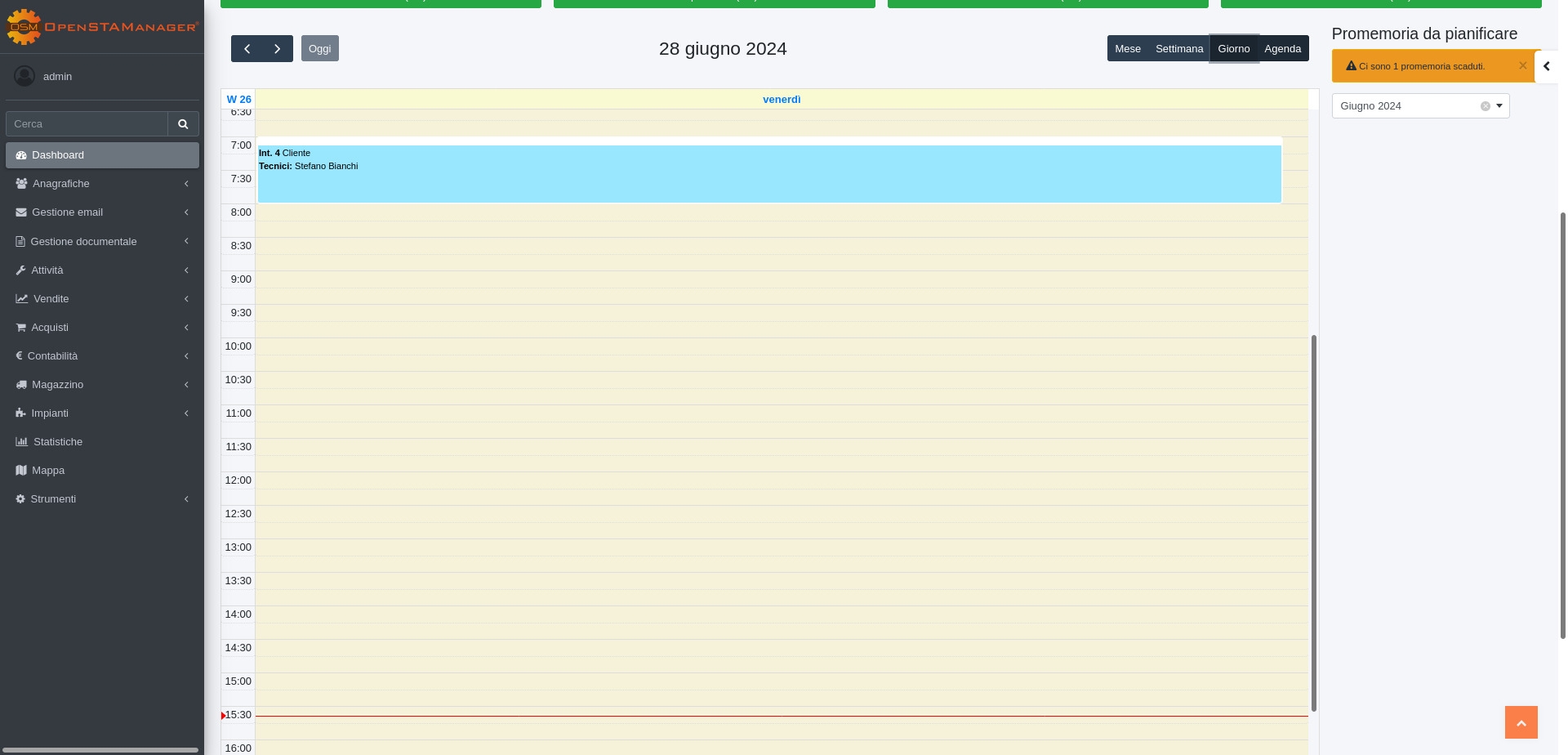Open the Statistiche page
The width and height of the screenshot is (1568, 755).
pos(58,442)
